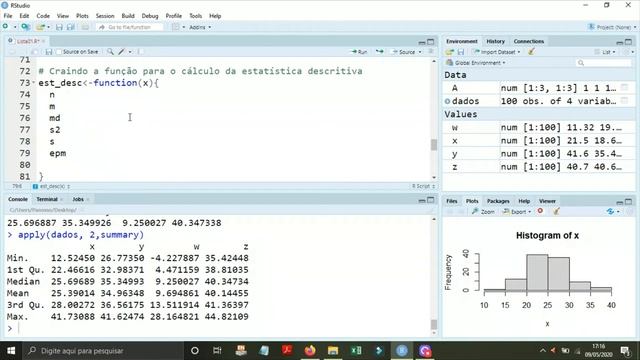Open the Tools menu
Image resolution: width=640 pixels, height=360 pixels.
tap(196, 16)
